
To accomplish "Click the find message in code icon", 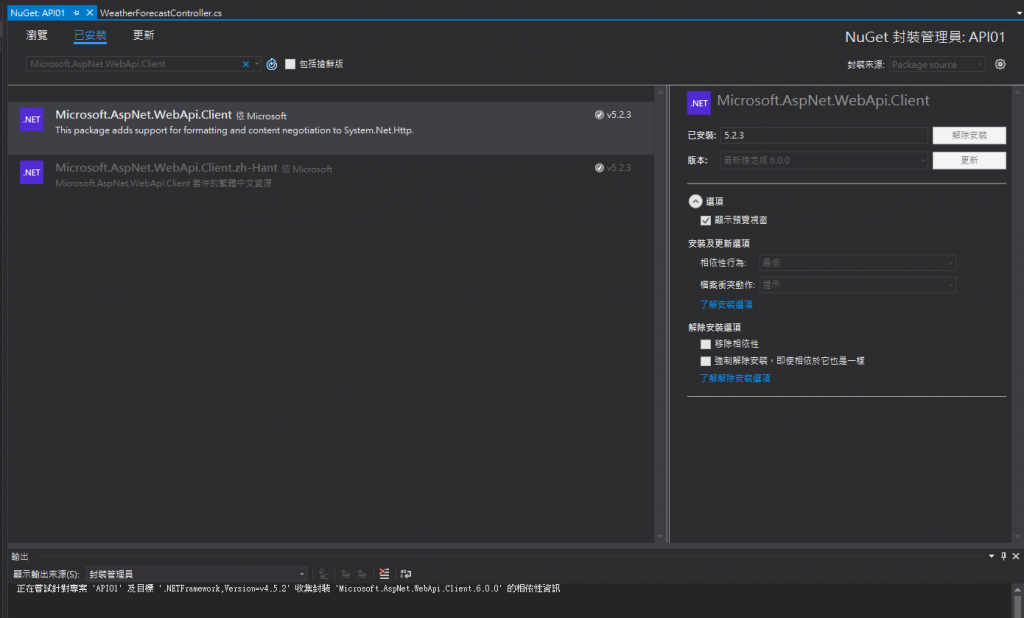I will [x=323, y=574].
